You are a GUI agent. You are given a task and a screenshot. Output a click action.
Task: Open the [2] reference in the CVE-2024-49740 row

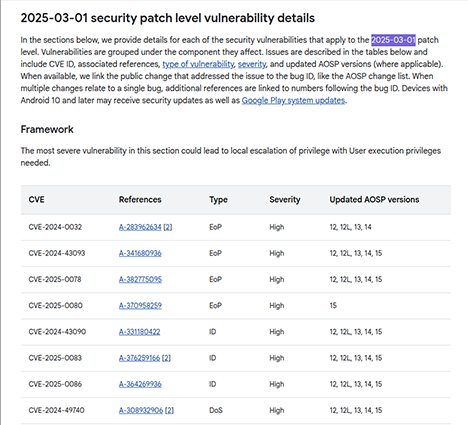(170, 410)
